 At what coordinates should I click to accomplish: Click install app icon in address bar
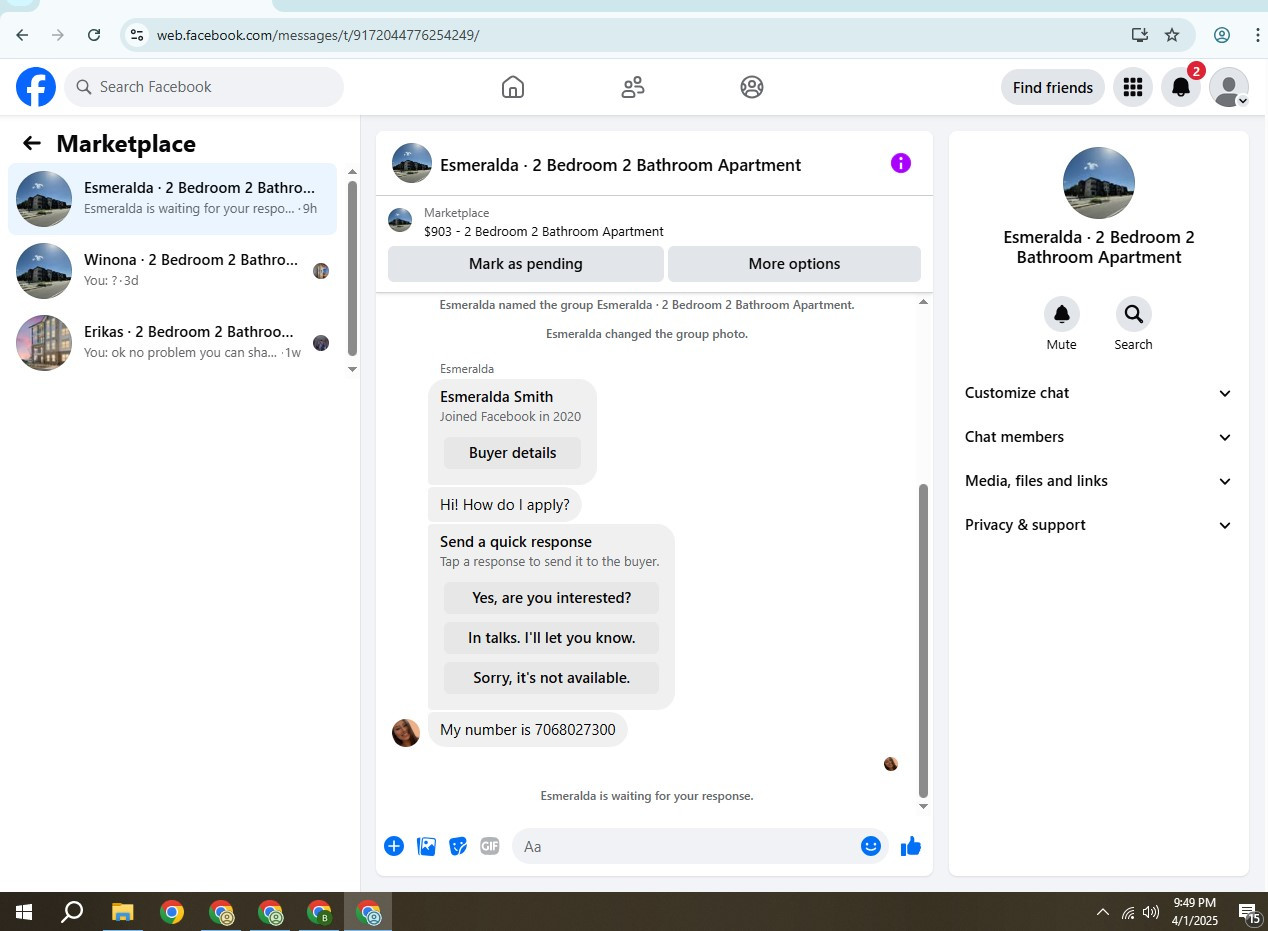coord(1139,35)
